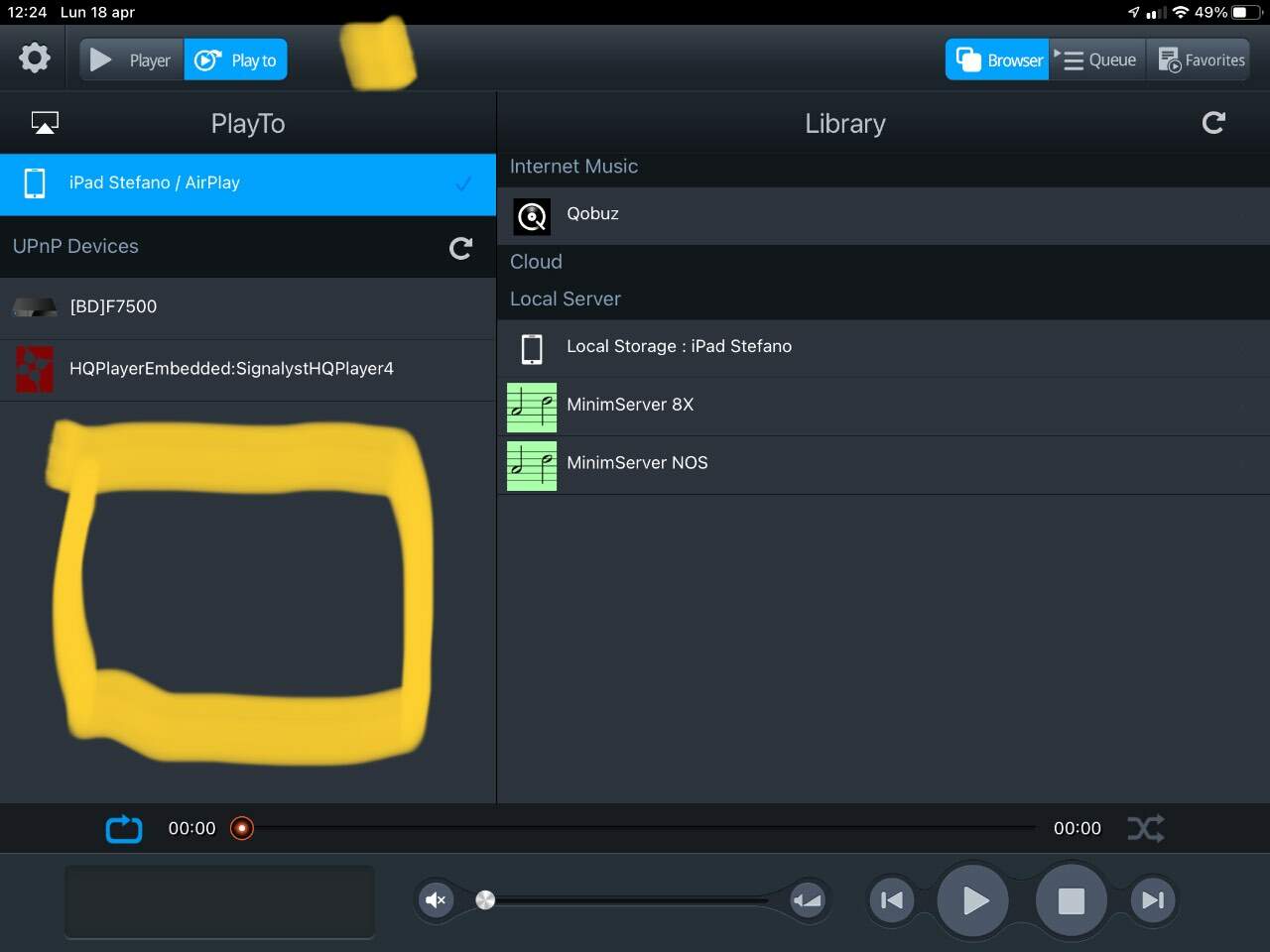
Task: Open Qobuz internet music
Action: tap(883, 214)
